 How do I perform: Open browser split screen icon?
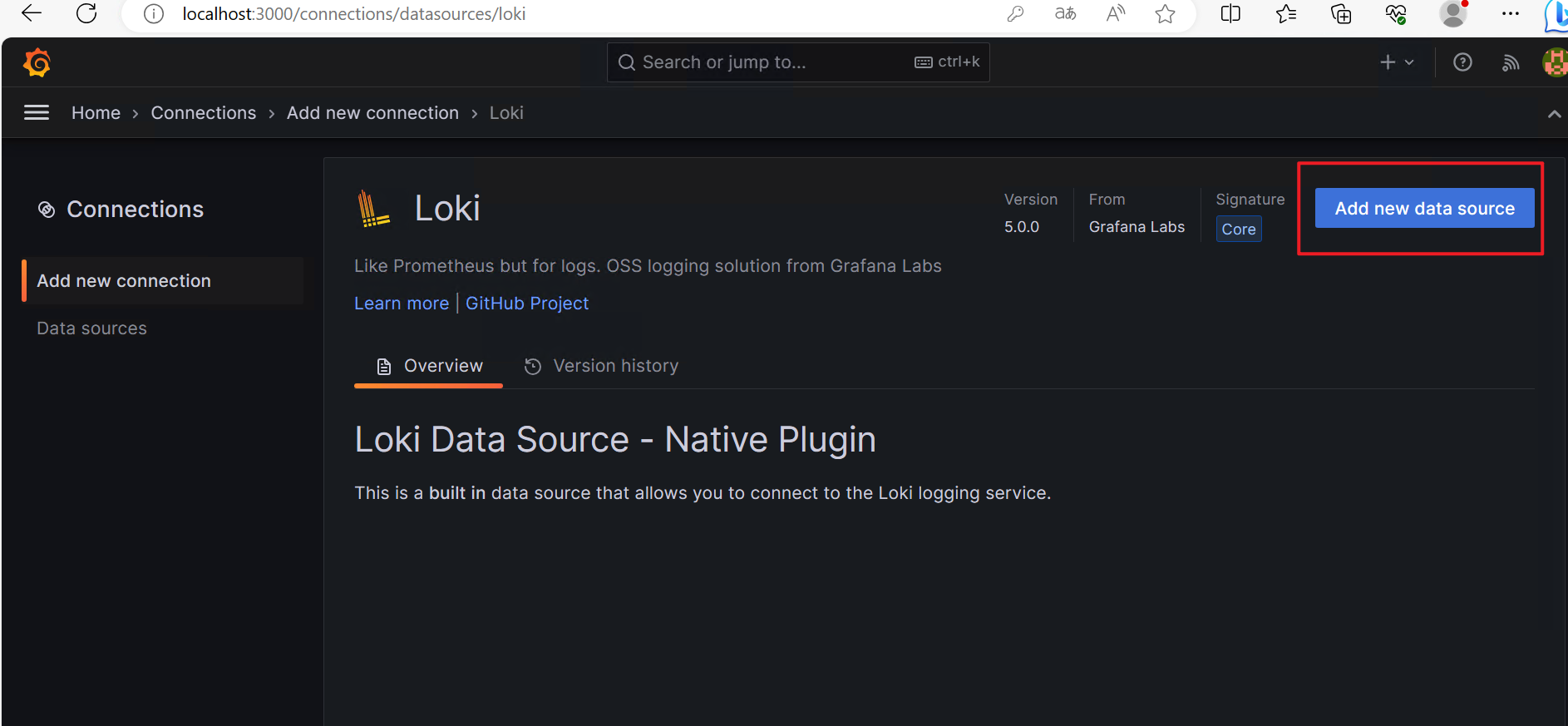[1230, 13]
